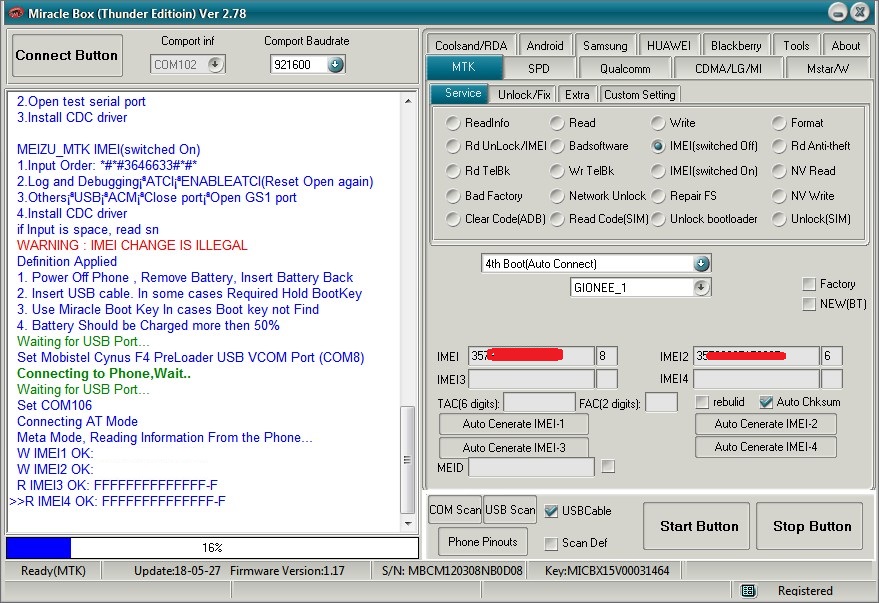This screenshot has height=603, width=879.
Task: Select the Service sub-tab
Action: point(462,93)
